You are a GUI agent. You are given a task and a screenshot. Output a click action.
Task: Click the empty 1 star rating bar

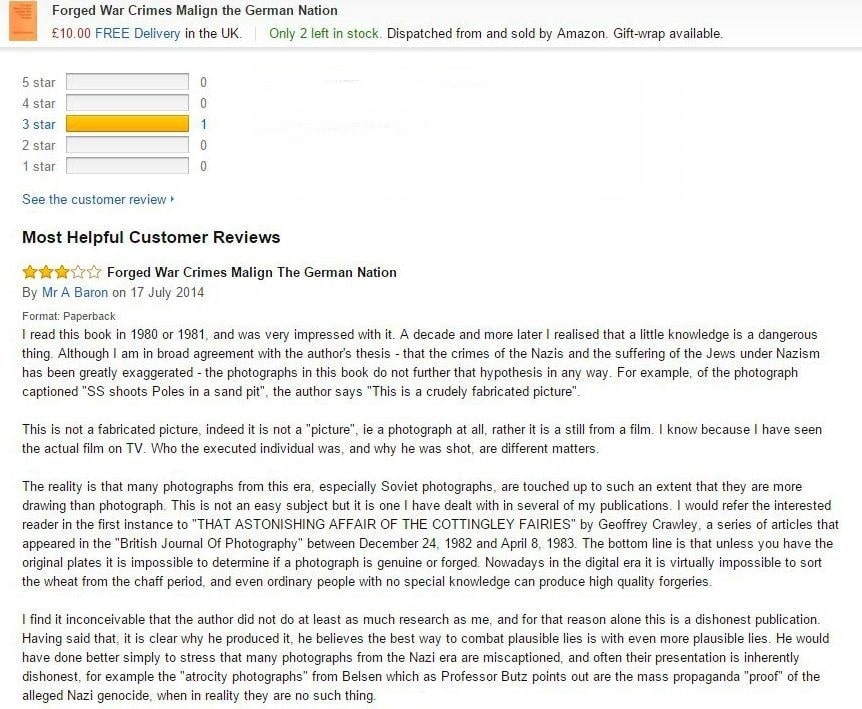[127, 165]
